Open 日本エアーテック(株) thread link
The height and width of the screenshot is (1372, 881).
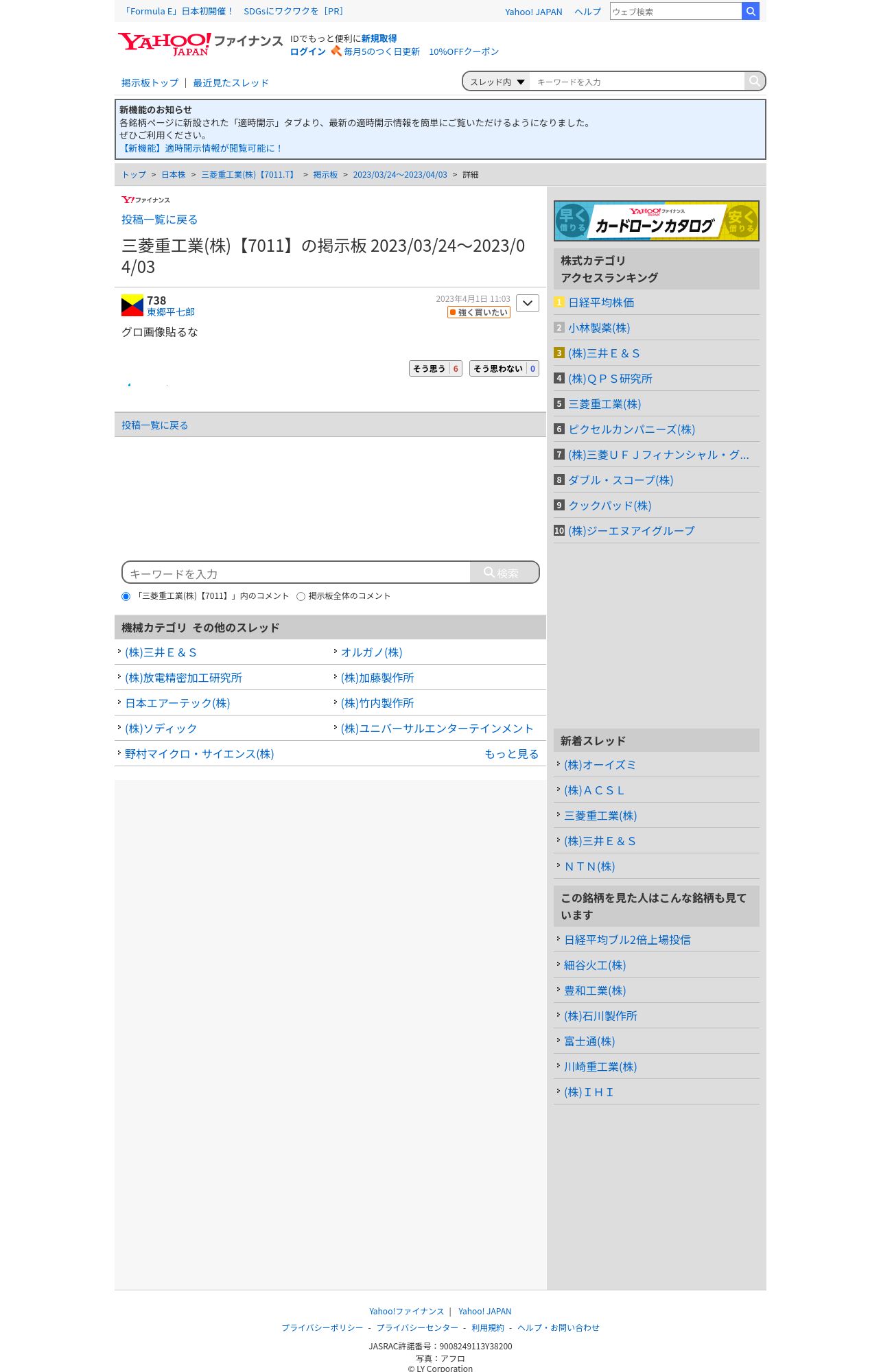pos(177,703)
